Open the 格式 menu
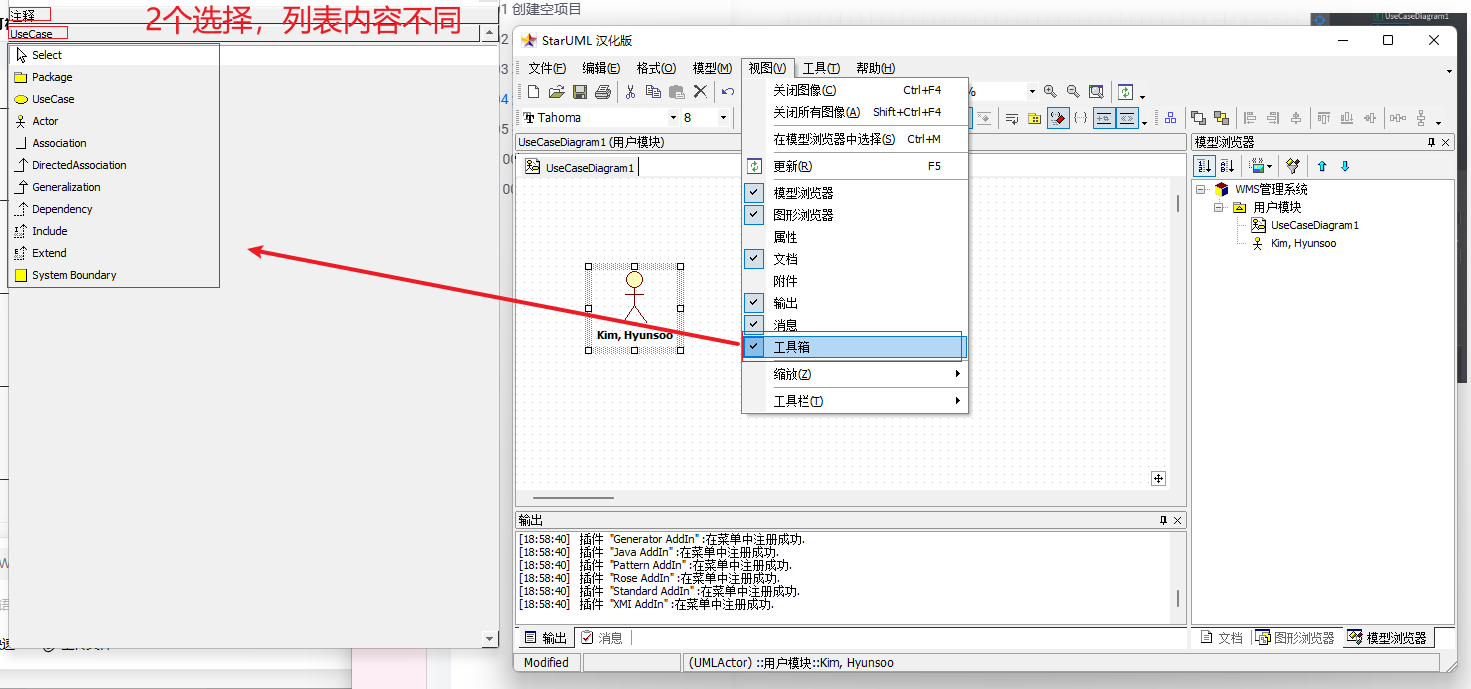This screenshot has width=1471, height=689. pyautogui.click(x=656, y=68)
